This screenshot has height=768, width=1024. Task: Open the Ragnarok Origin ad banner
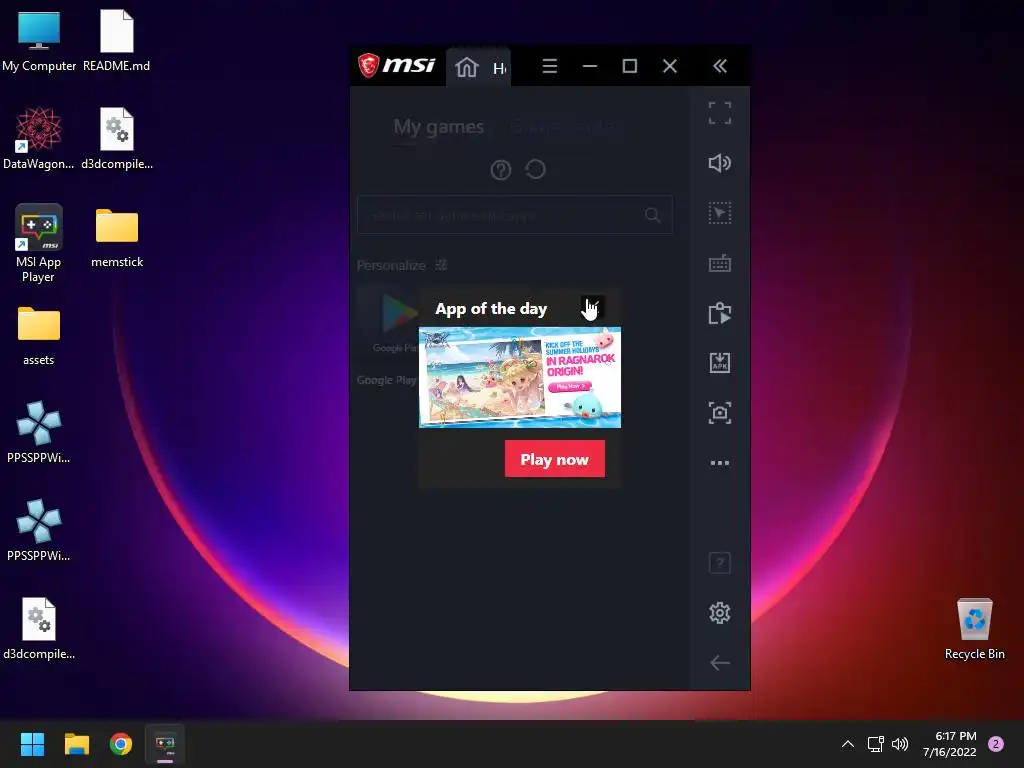[520, 377]
